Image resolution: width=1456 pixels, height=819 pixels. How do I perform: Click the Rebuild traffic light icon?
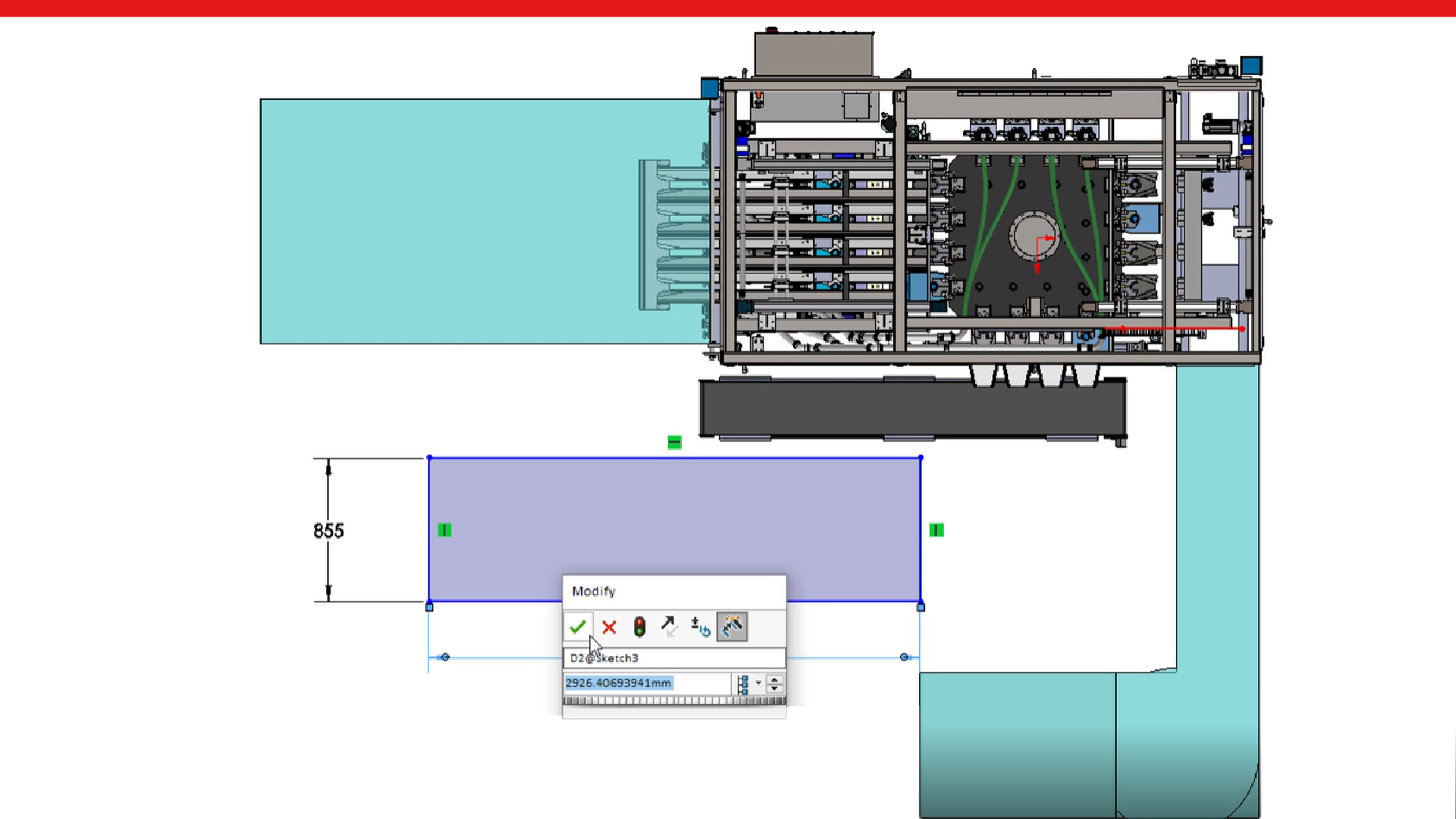639,627
